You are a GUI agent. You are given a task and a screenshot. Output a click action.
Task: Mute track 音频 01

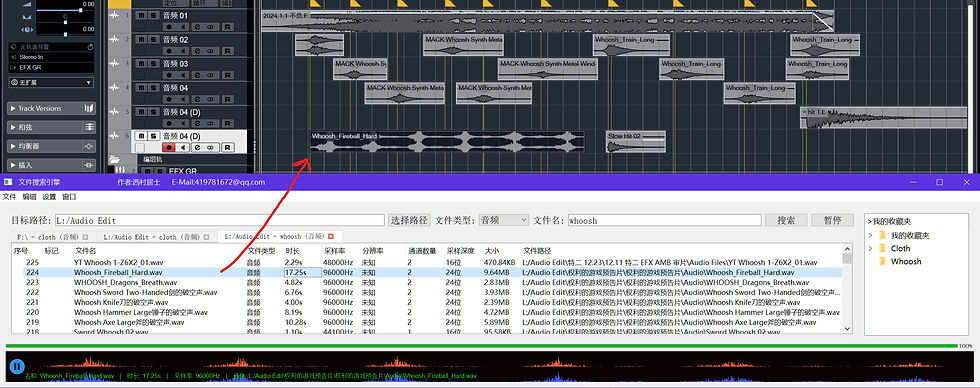tap(141, 15)
